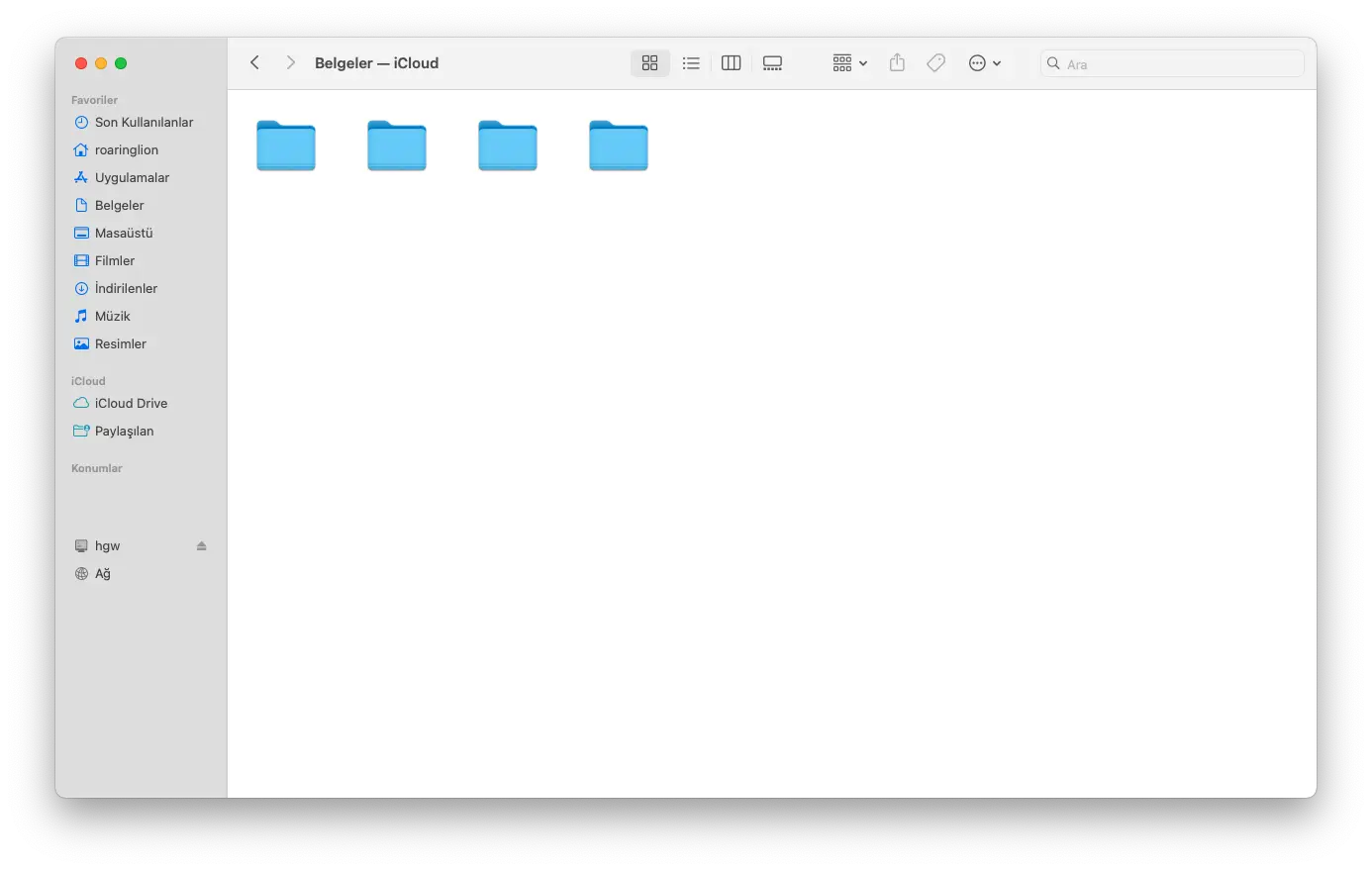Image resolution: width=1372 pixels, height=871 pixels.
Task: Click the Konumlar section header
Action: click(97, 468)
